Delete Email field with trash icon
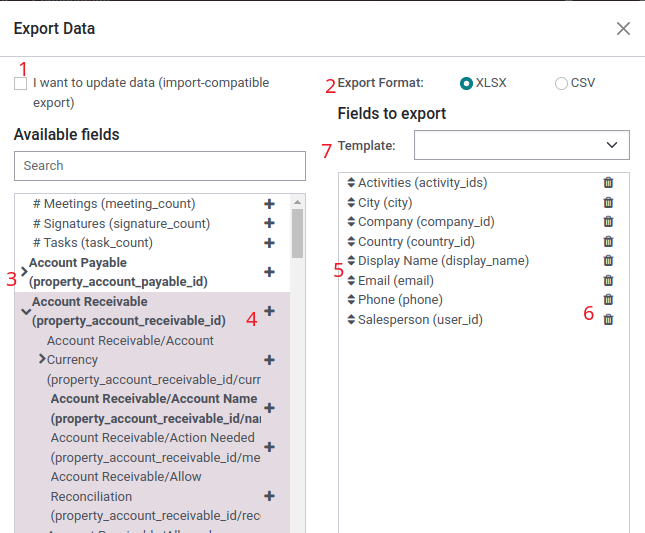The height and width of the screenshot is (533, 645). pos(608,281)
